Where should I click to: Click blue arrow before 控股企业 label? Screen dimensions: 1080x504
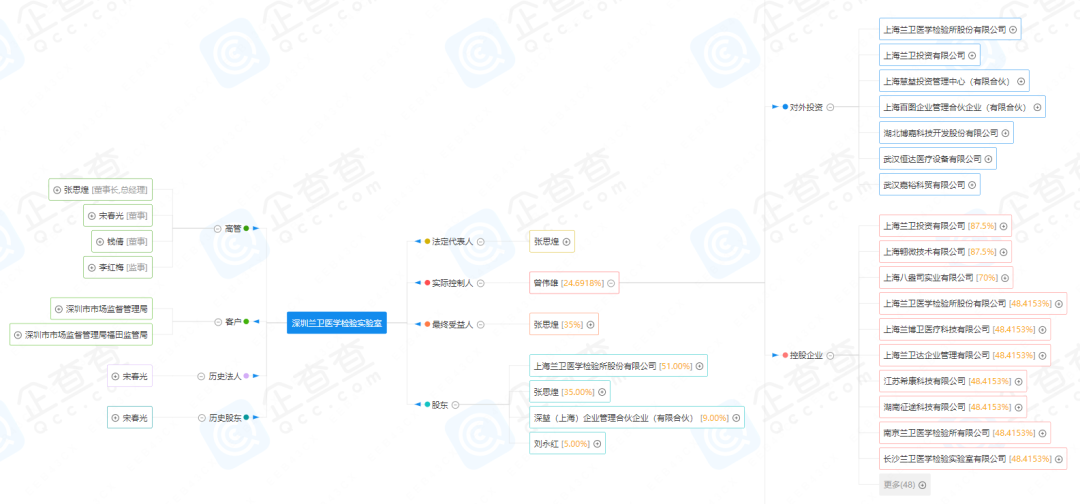pyautogui.click(x=775, y=355)
